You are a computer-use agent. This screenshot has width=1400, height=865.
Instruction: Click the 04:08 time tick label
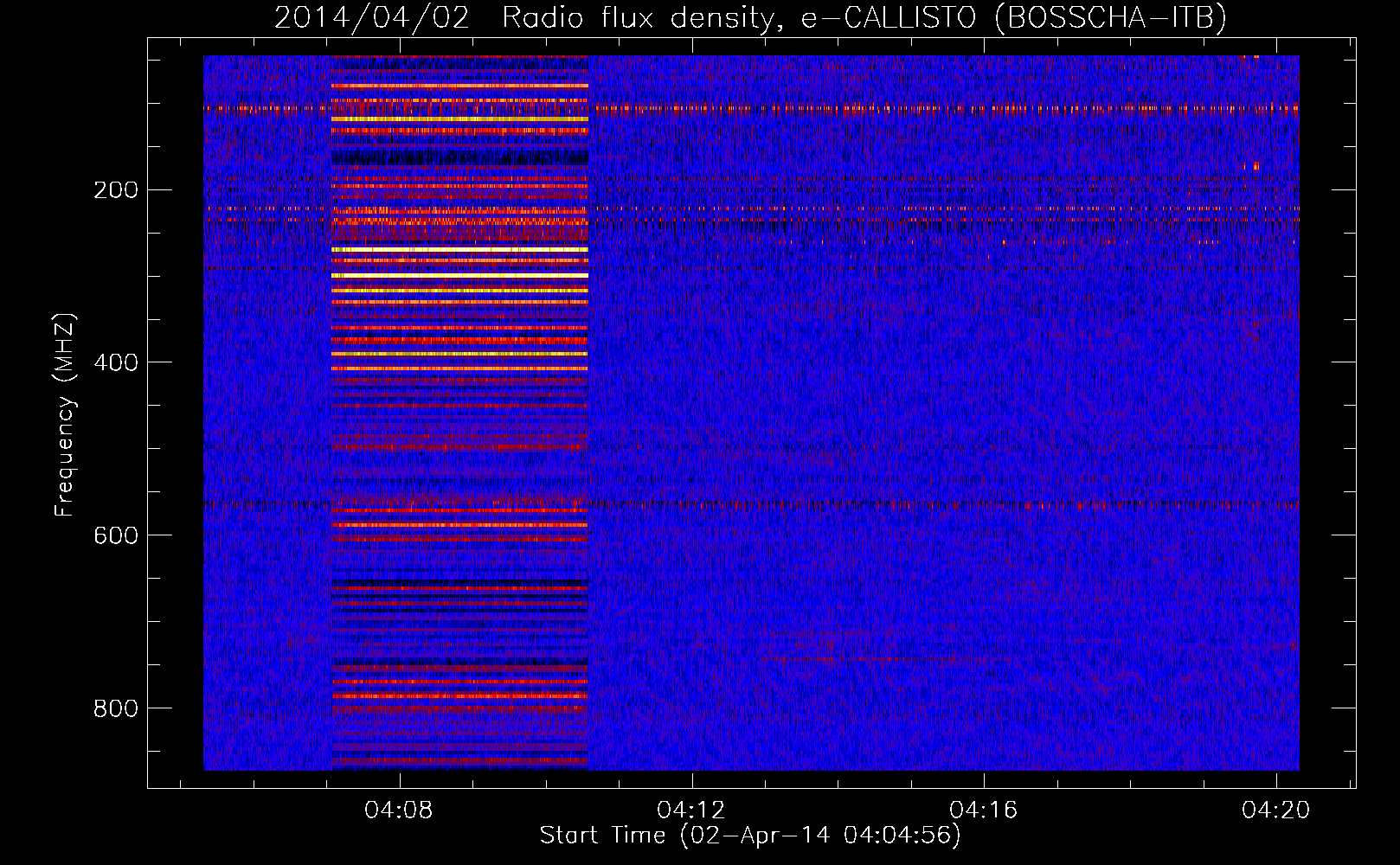[x=399, y=811]
